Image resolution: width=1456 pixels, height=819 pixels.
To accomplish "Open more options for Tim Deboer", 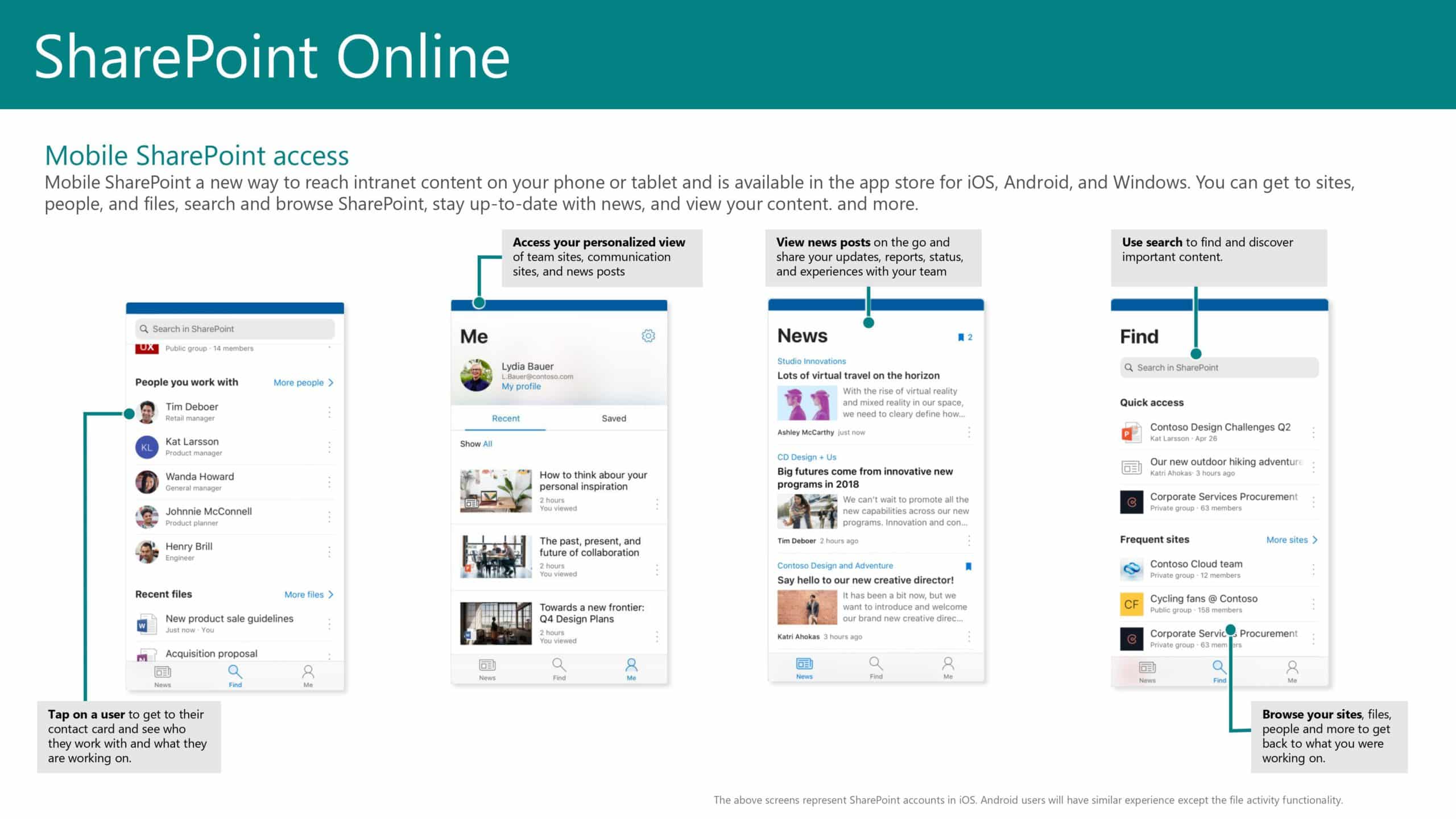I will click(x=329, y=412).
